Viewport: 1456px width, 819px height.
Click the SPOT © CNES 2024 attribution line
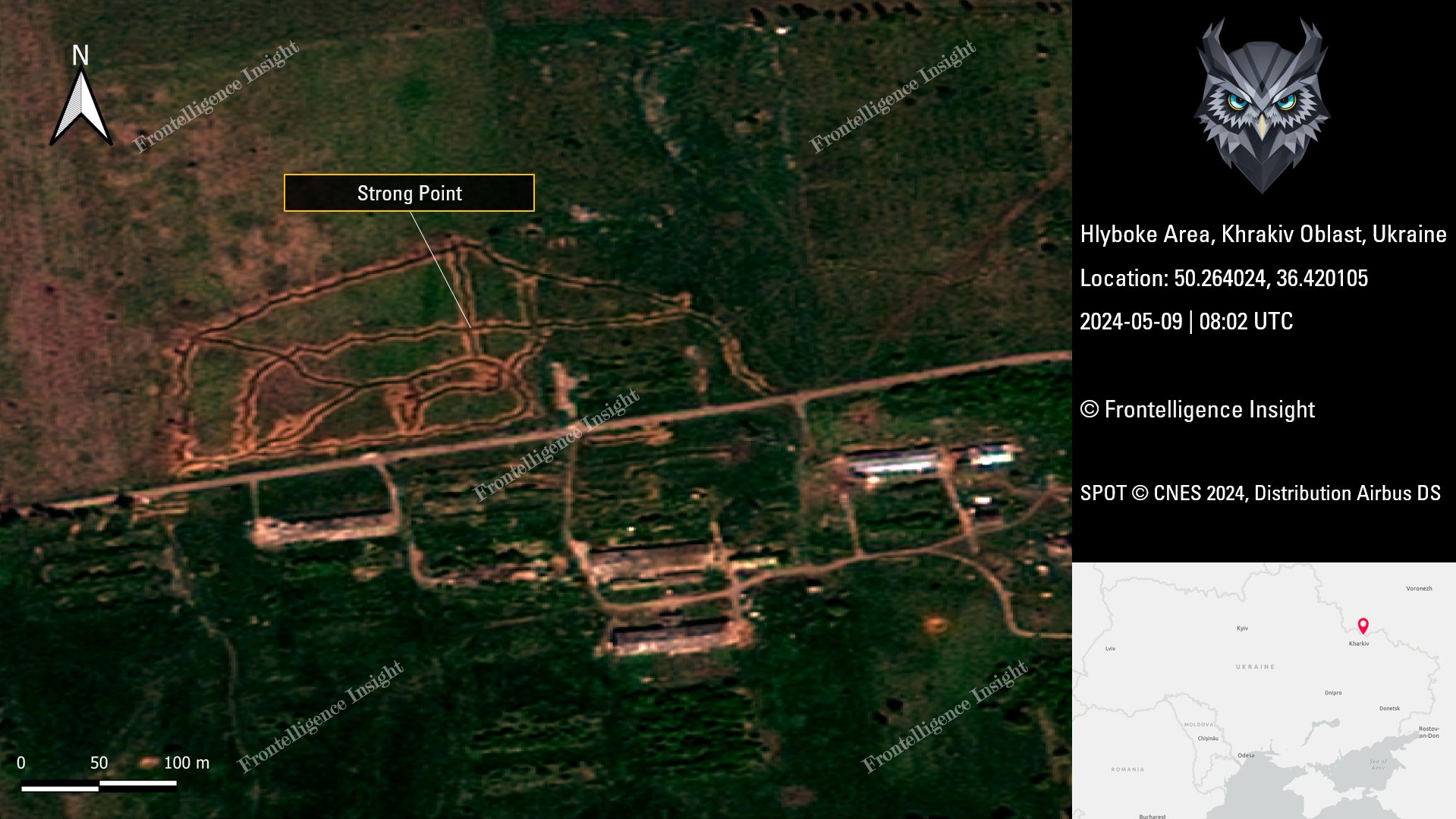tap(1259, 493)
